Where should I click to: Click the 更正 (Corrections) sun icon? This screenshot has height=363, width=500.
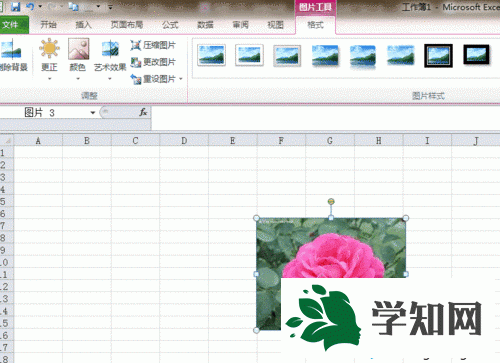tap(49, 49)
